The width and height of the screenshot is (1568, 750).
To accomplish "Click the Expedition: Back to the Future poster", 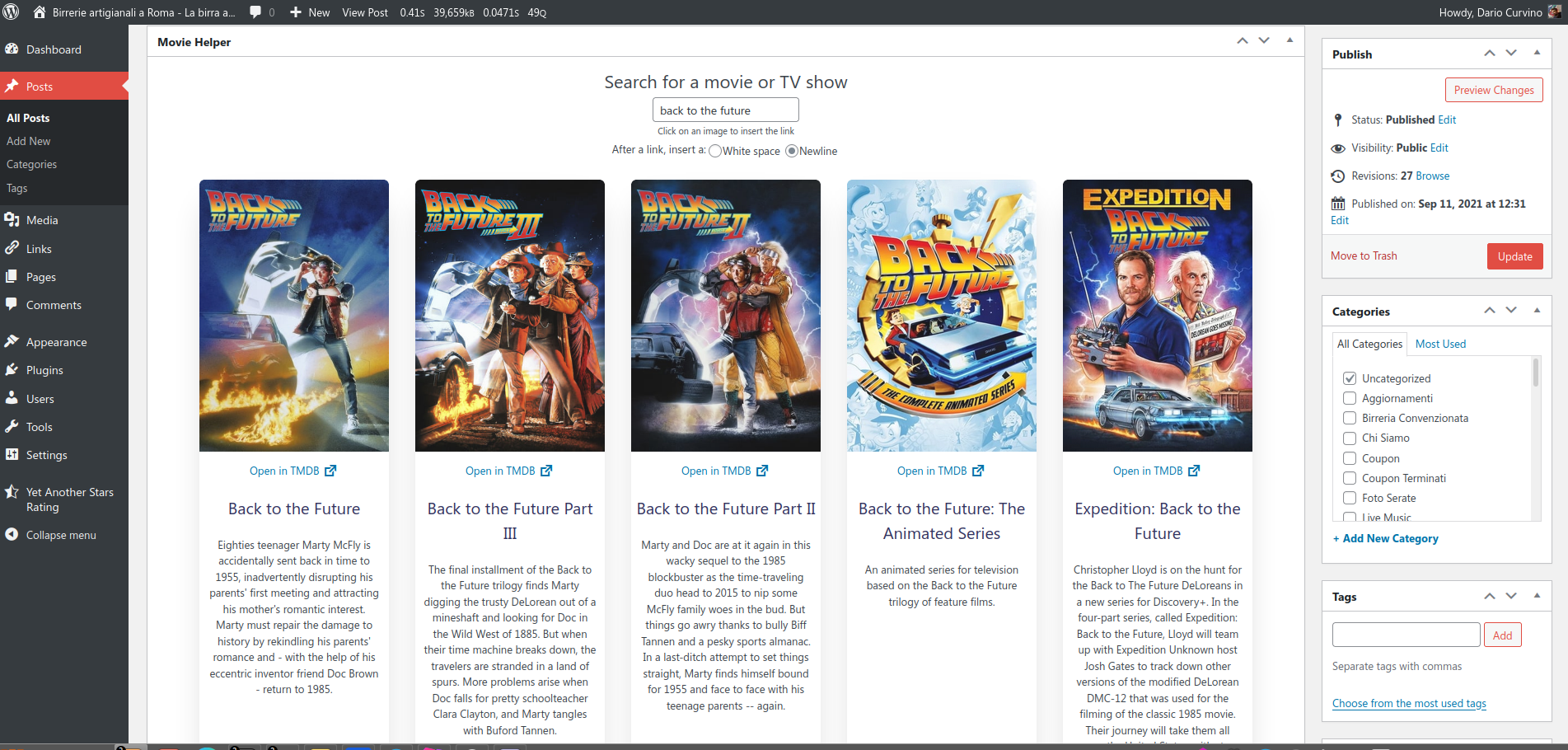I will tap(1158, 316).
